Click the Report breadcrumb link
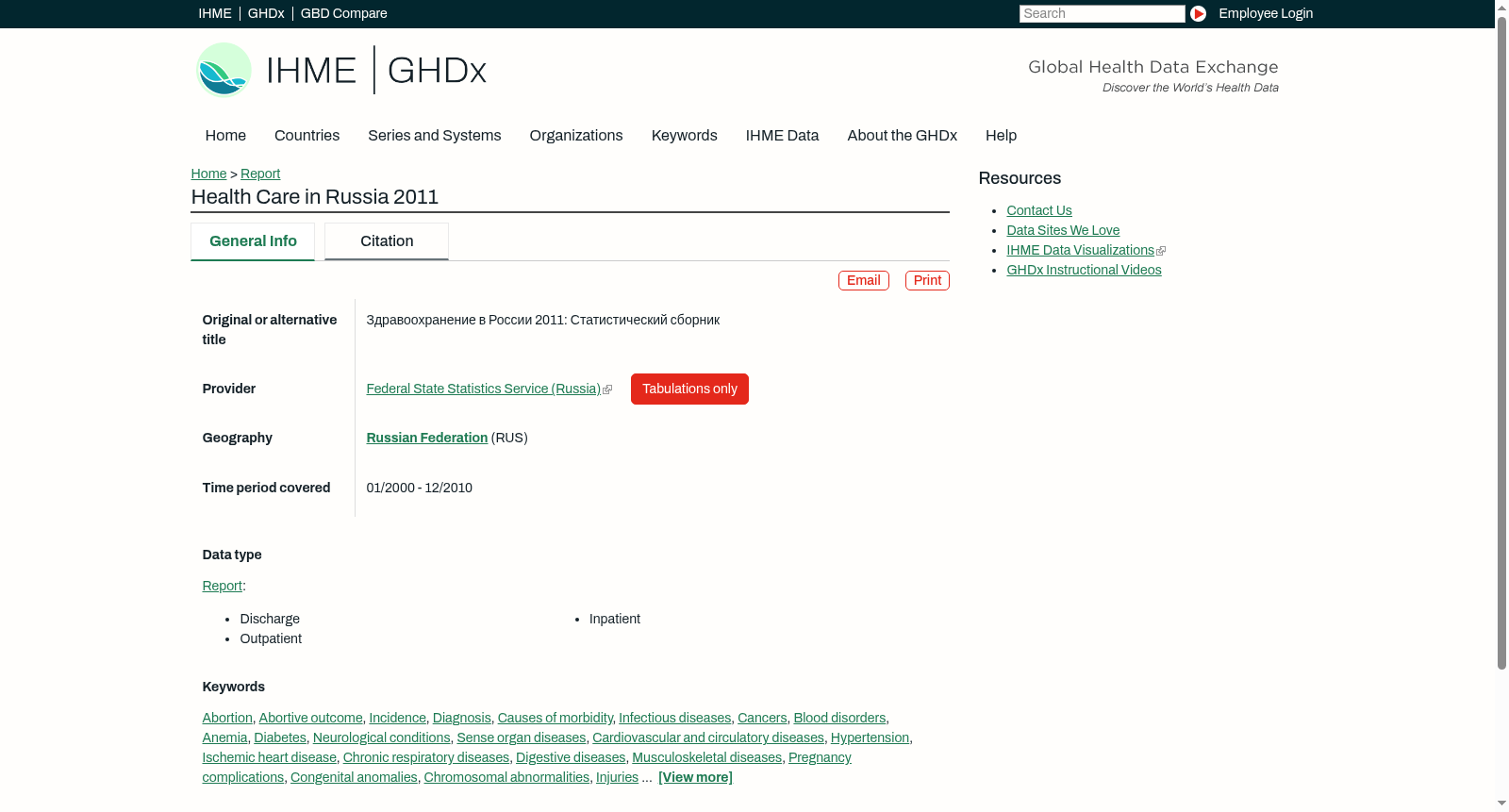Viewport: 1509px width, 812px height. (x=260, y=174)
